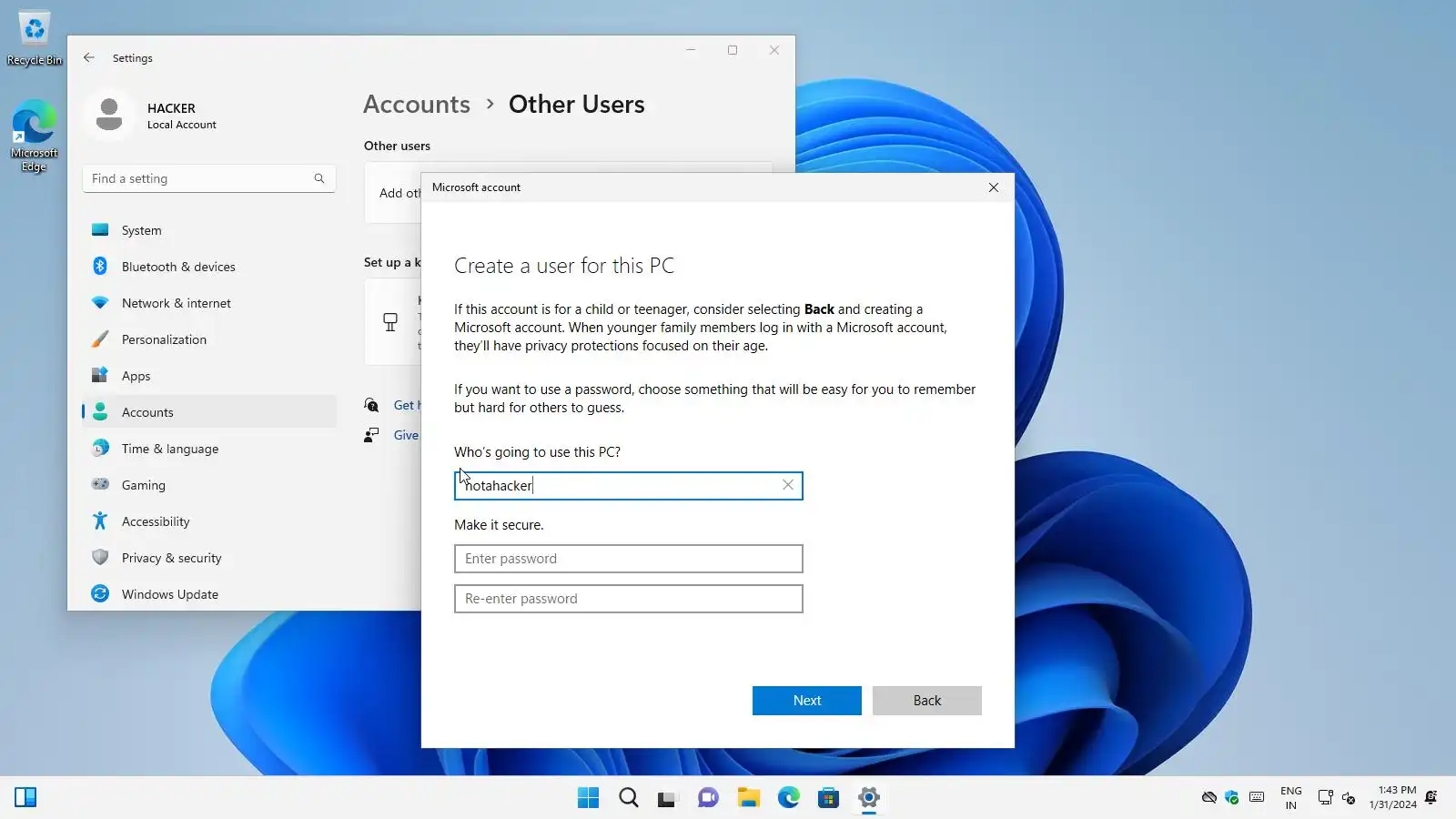Click the Settings gear on the taskbar
1456x819 pixels.
(x=869, y=798)
